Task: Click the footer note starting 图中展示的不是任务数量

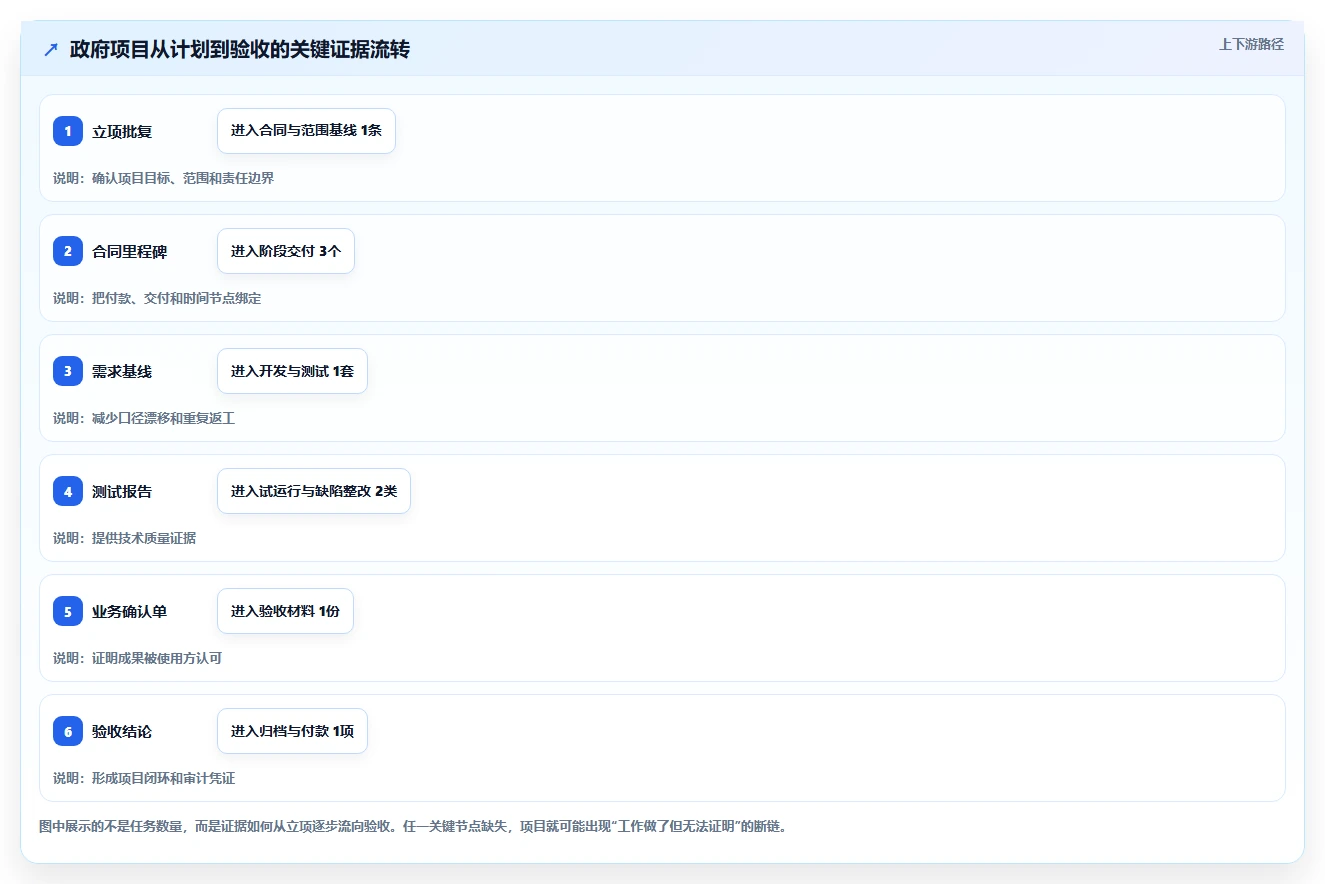Action: pos(413,827)
